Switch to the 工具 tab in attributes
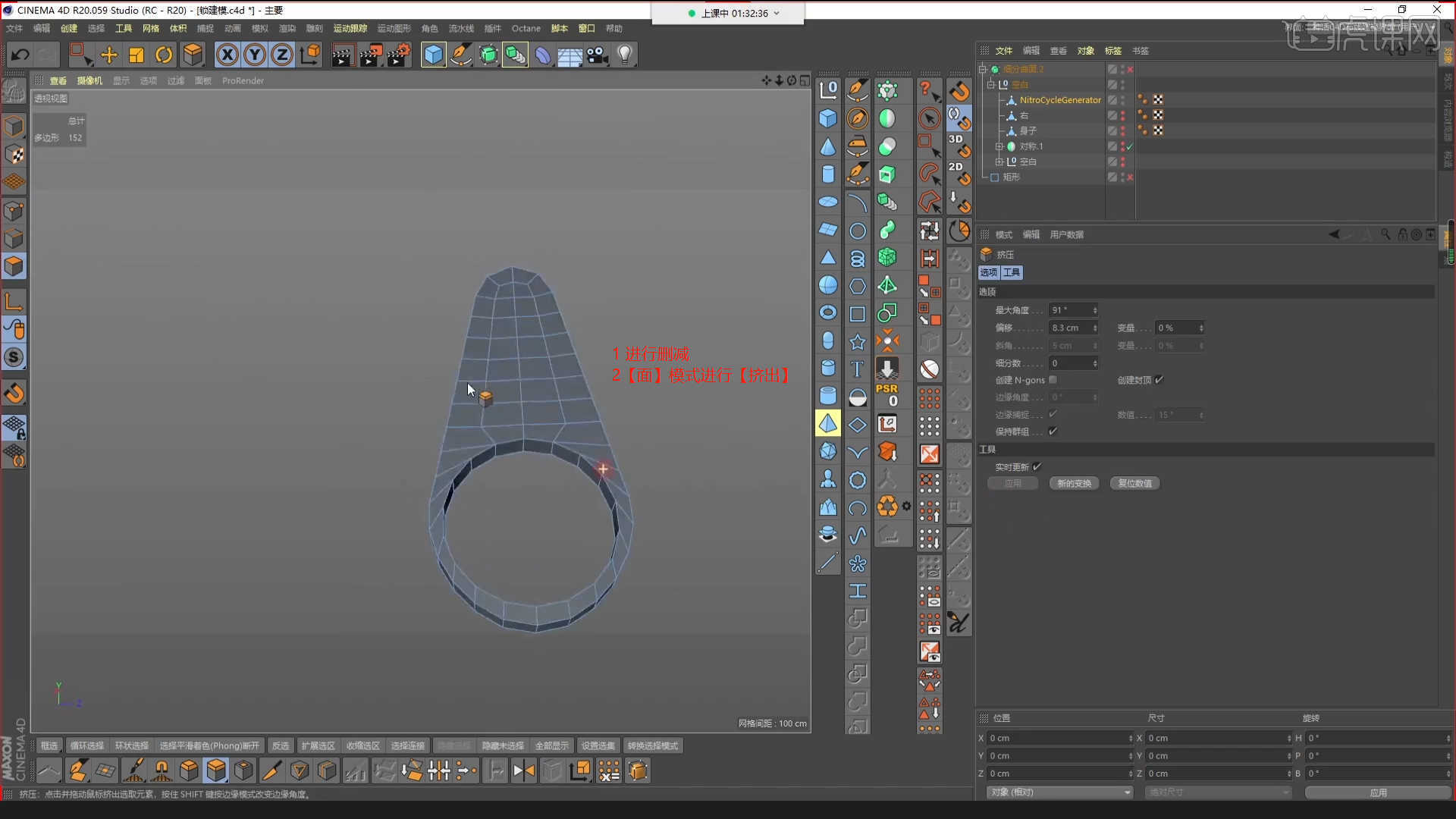This screenshot has height=819, width=1456. pyautogui.click(x=1012, y=272)
